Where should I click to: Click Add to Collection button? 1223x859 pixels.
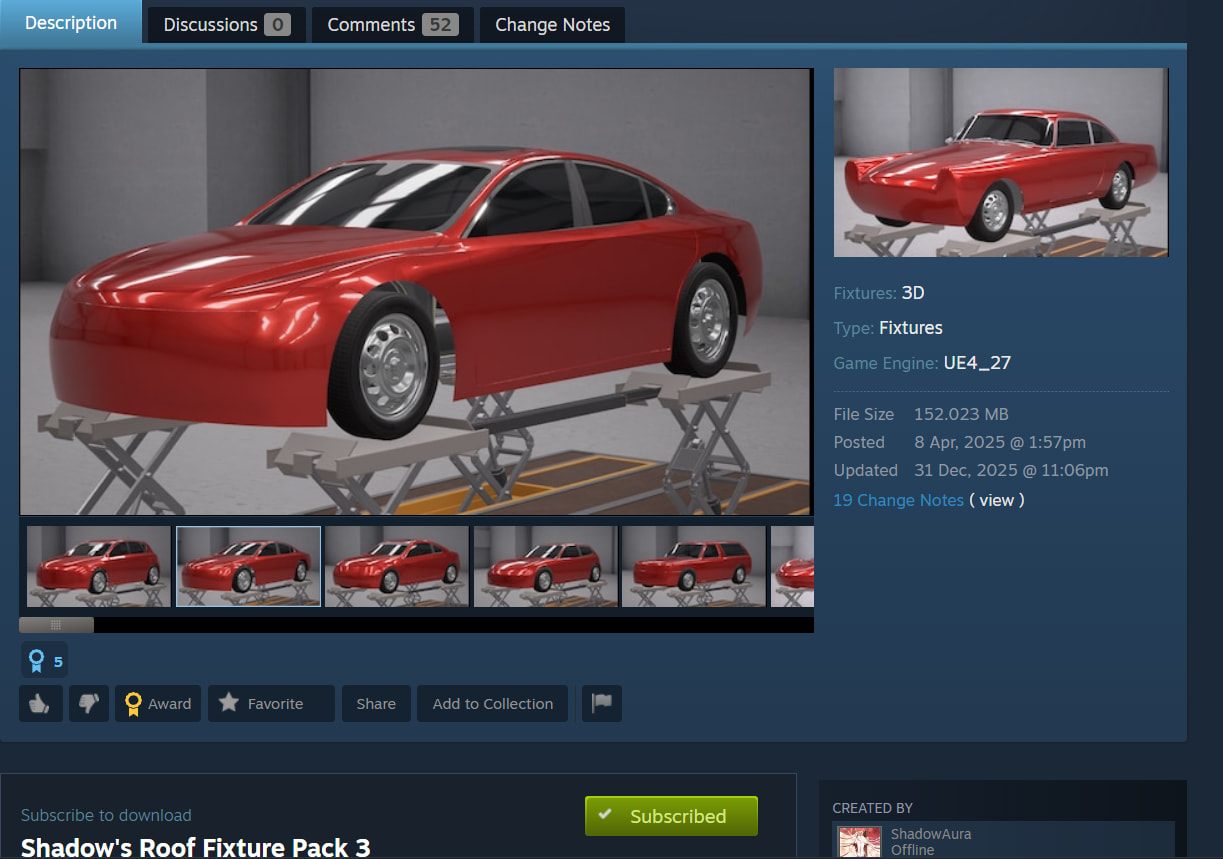point(493,704)
